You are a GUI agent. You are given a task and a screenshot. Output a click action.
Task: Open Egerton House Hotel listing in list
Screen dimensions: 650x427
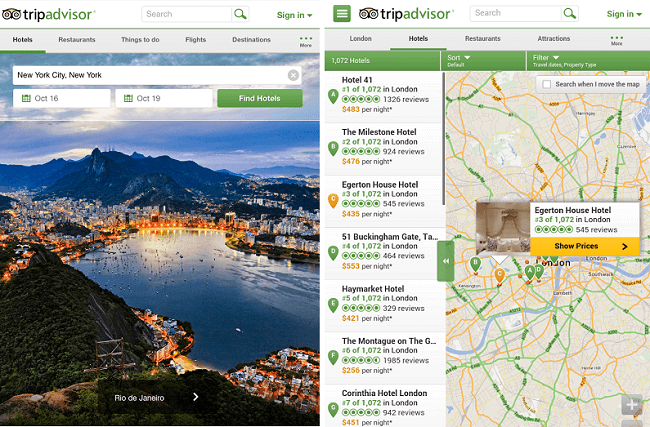384,201
